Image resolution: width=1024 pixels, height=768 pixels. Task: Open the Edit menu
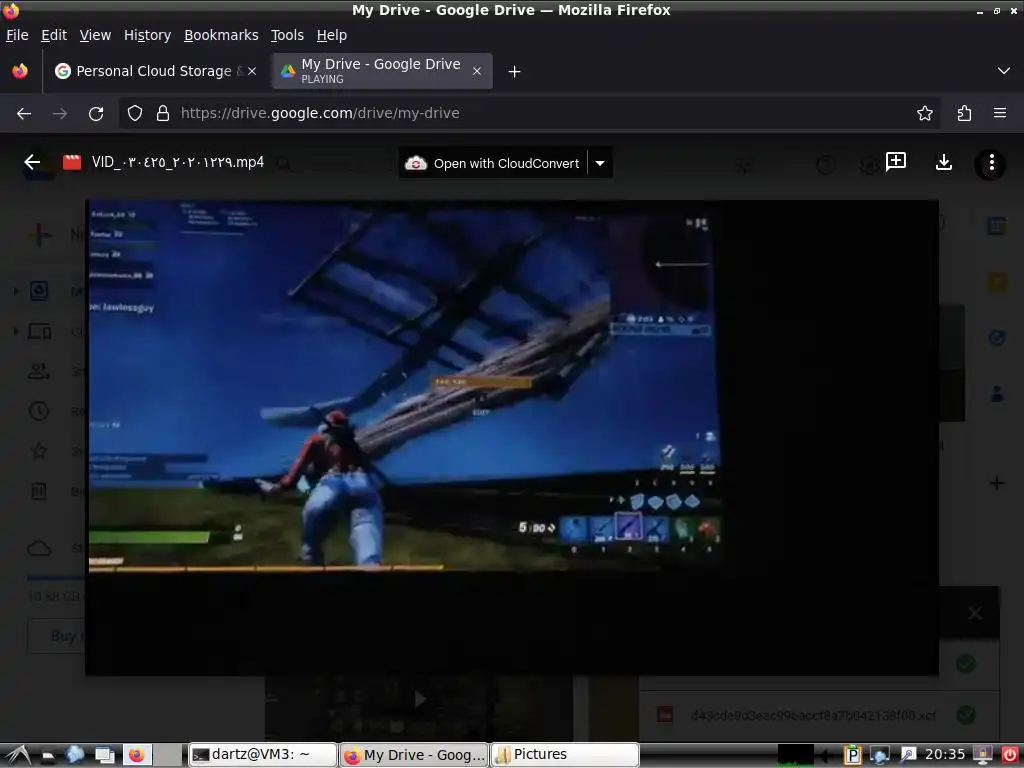(x=54, y=35)
